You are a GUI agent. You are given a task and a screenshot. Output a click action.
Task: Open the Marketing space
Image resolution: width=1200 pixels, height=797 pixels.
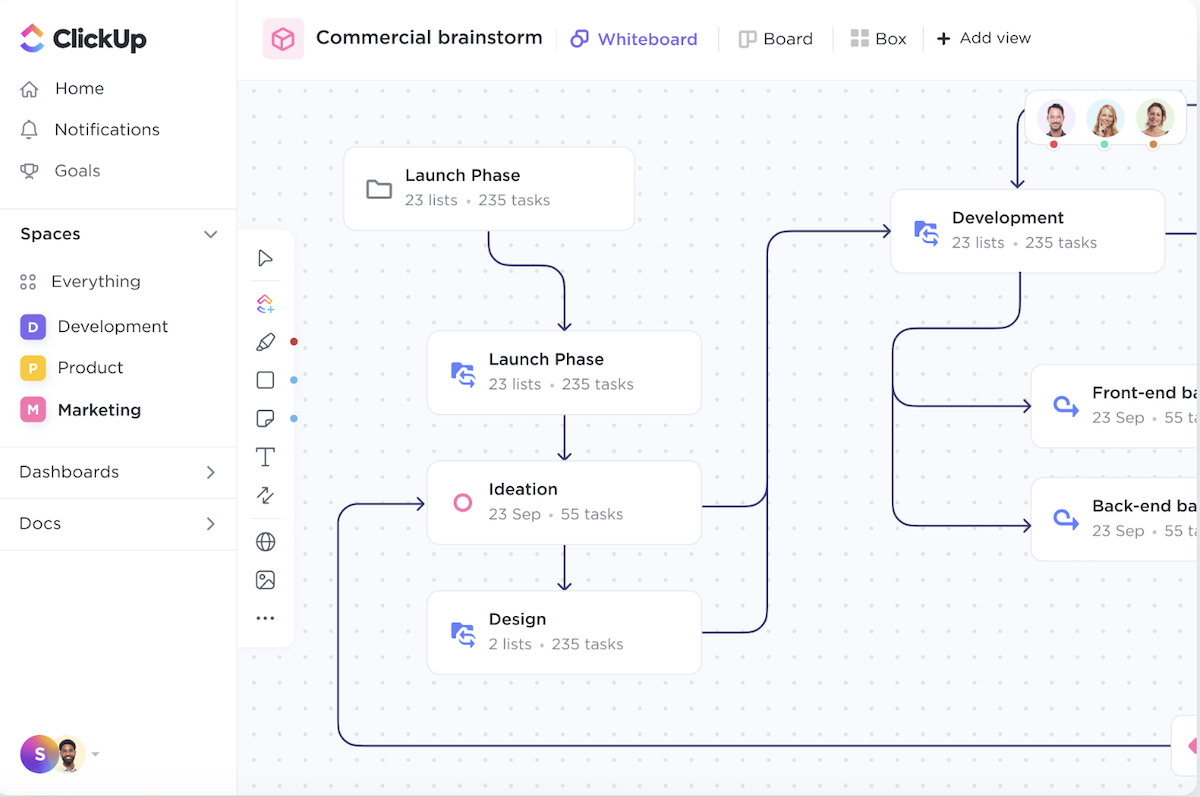pyautogui.click(x=101, y=410)
